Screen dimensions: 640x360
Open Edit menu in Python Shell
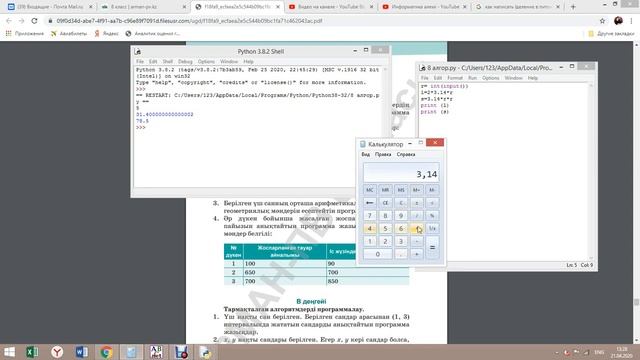tap(153, 62)
